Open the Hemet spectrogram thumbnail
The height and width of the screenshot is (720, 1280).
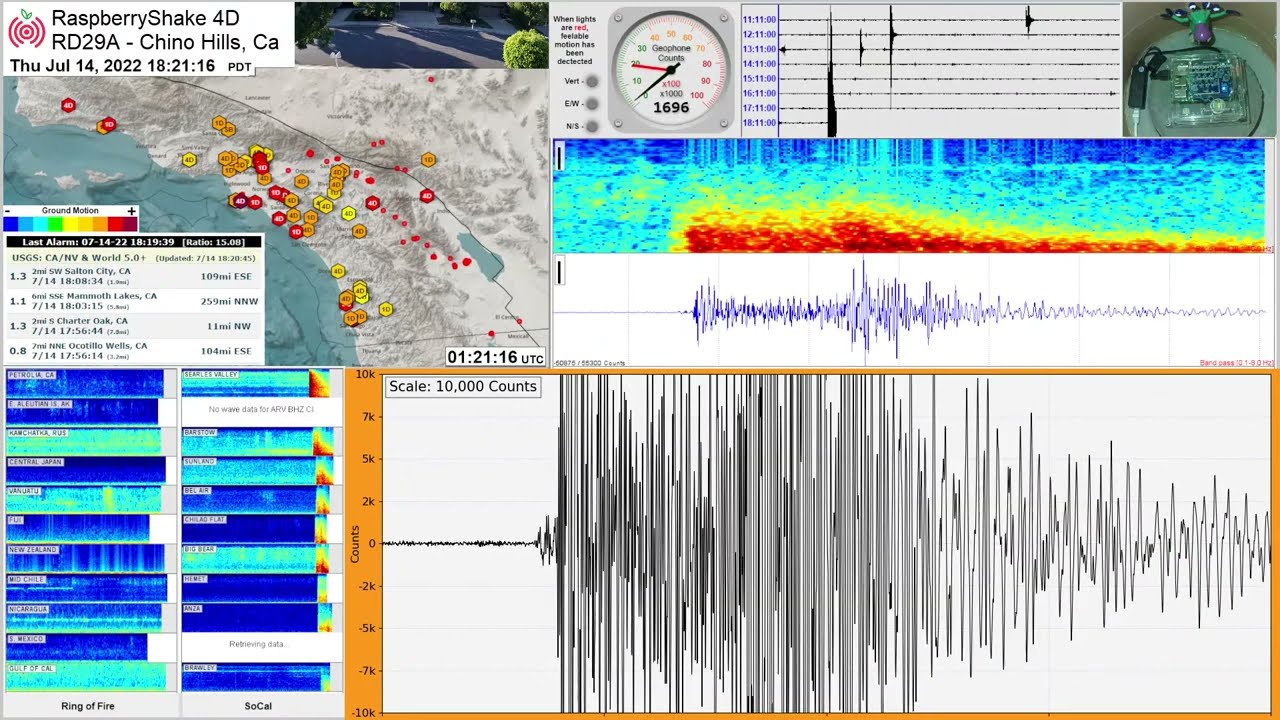click(x=257, y=588)
